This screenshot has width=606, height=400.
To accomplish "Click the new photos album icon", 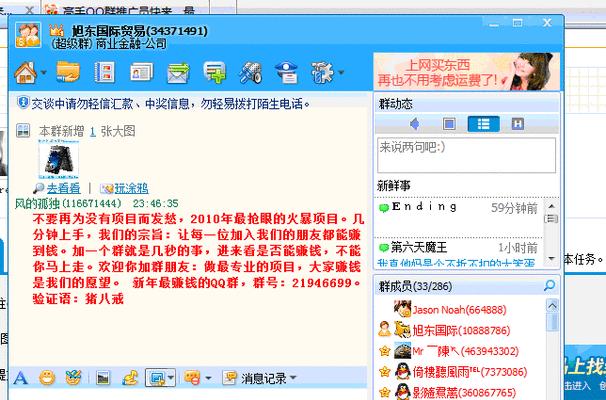I will tap(23, 131).
